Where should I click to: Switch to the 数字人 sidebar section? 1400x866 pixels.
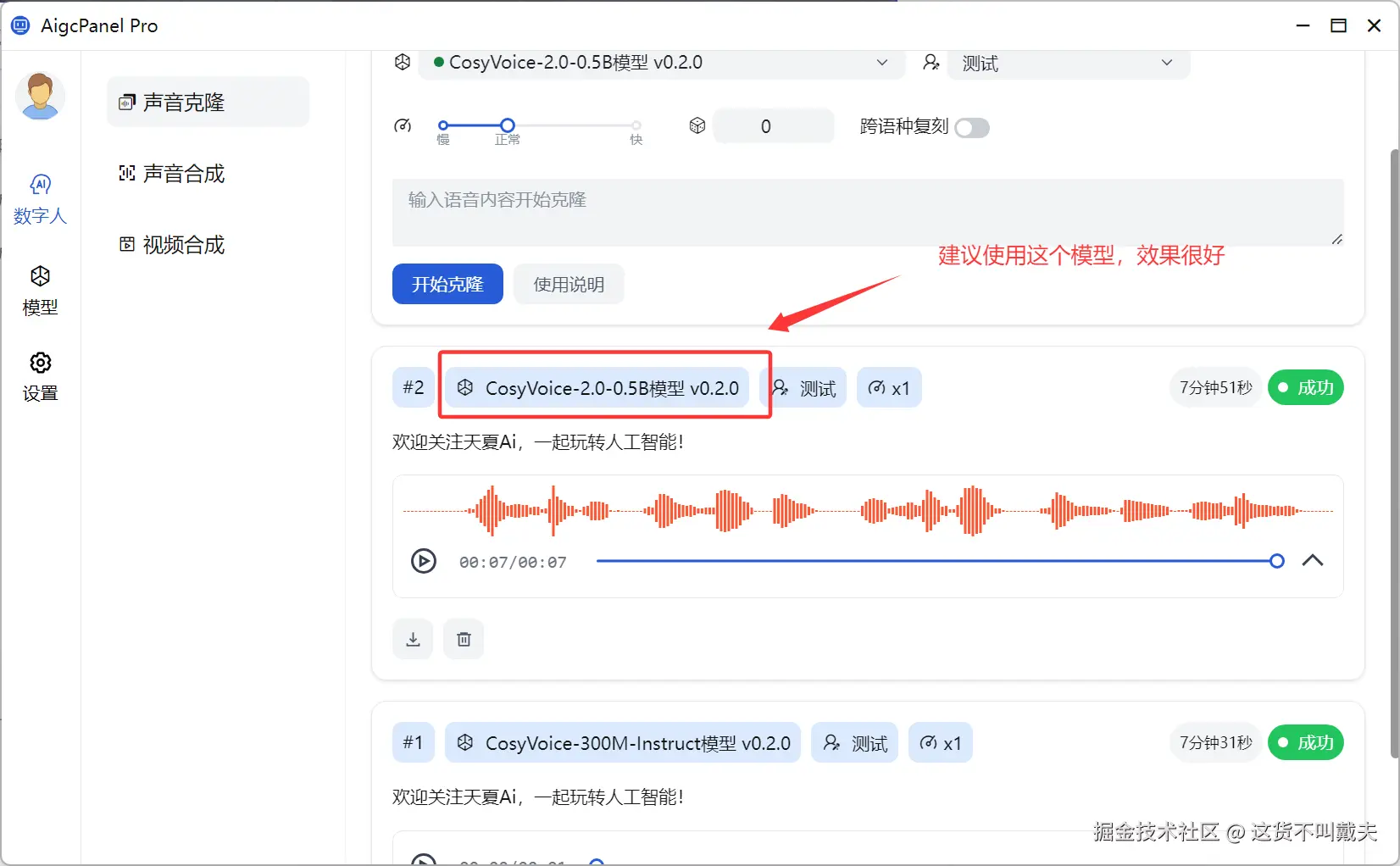coord(40,200)
